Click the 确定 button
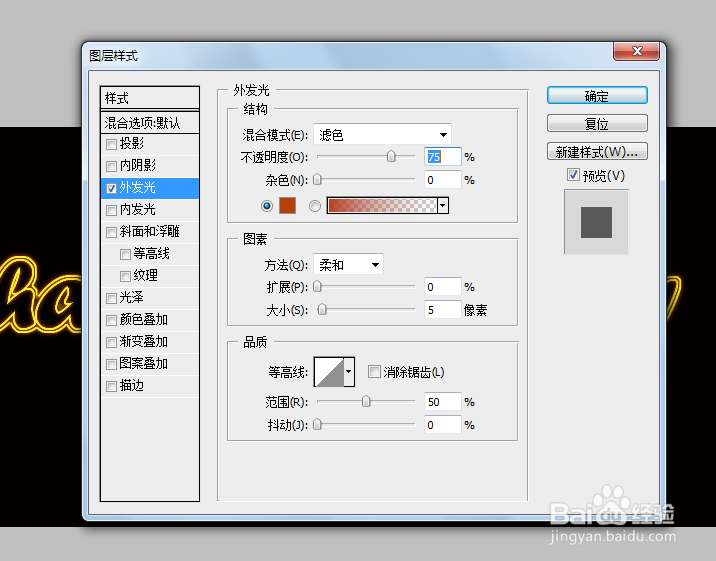 597,95
